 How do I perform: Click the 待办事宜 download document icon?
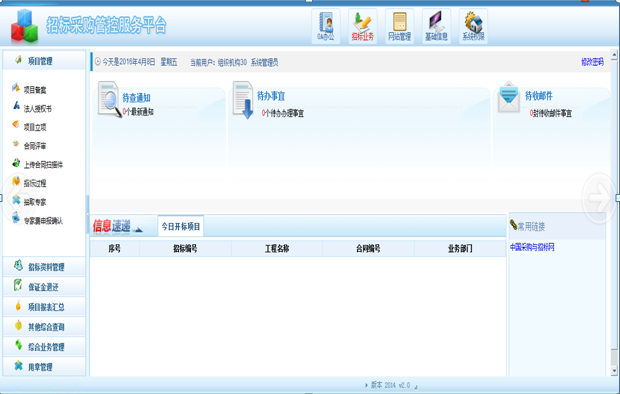click(243, 100)
